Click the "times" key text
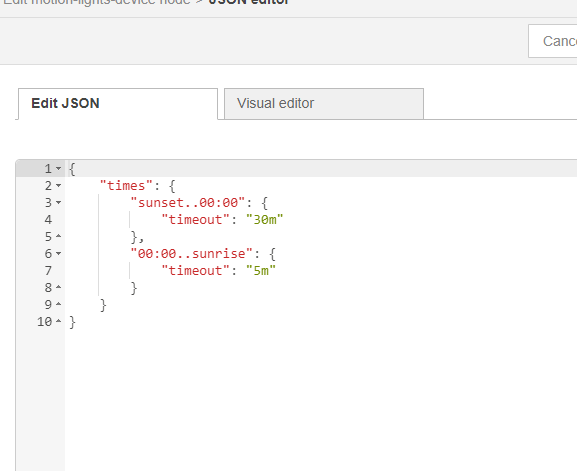 [x=126, y=186]
